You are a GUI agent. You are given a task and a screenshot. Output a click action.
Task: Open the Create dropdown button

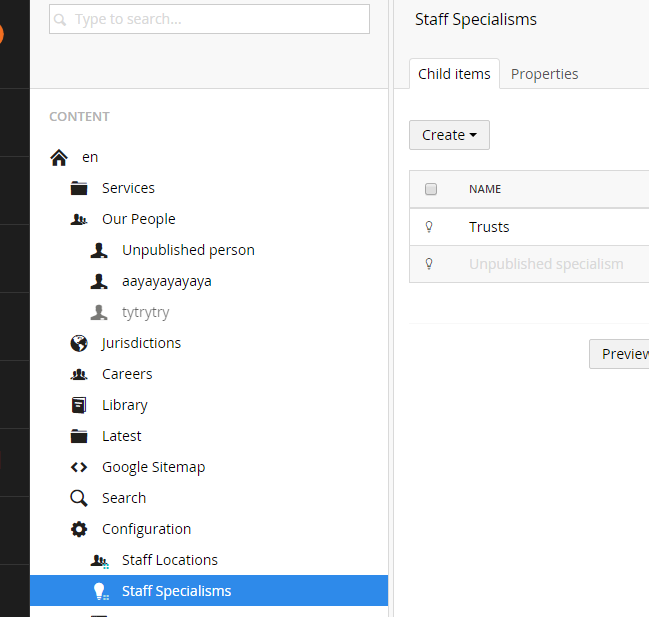pos(449,135)
